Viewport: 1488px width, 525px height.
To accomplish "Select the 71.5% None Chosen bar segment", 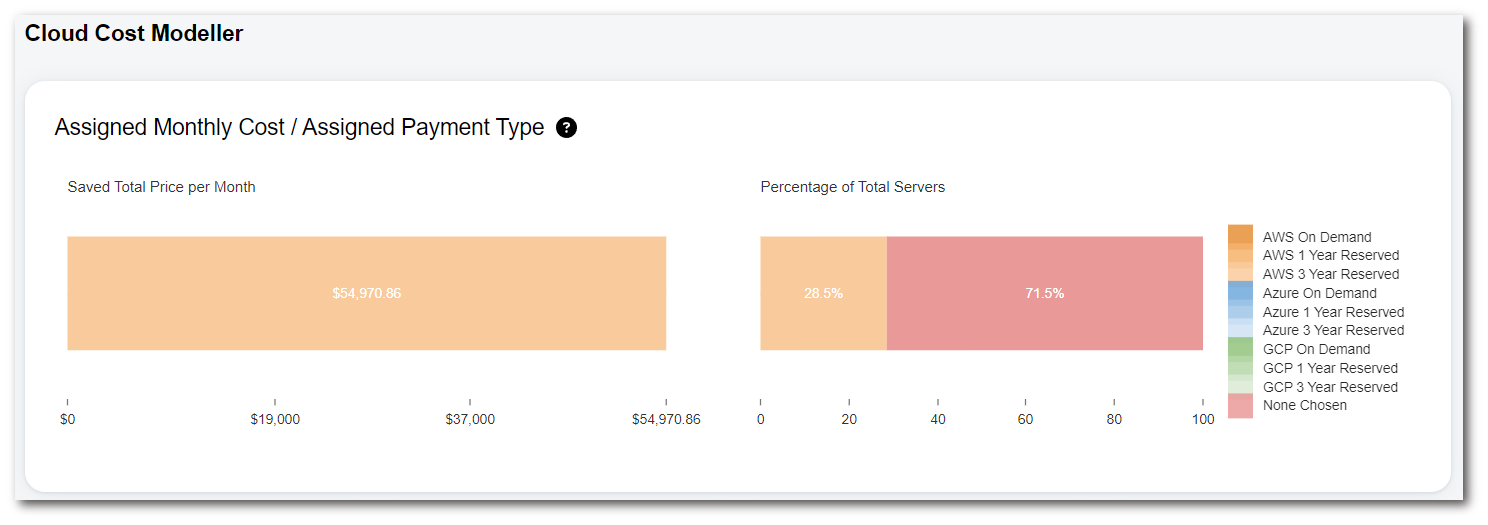I will click(x=1044, y=293).
